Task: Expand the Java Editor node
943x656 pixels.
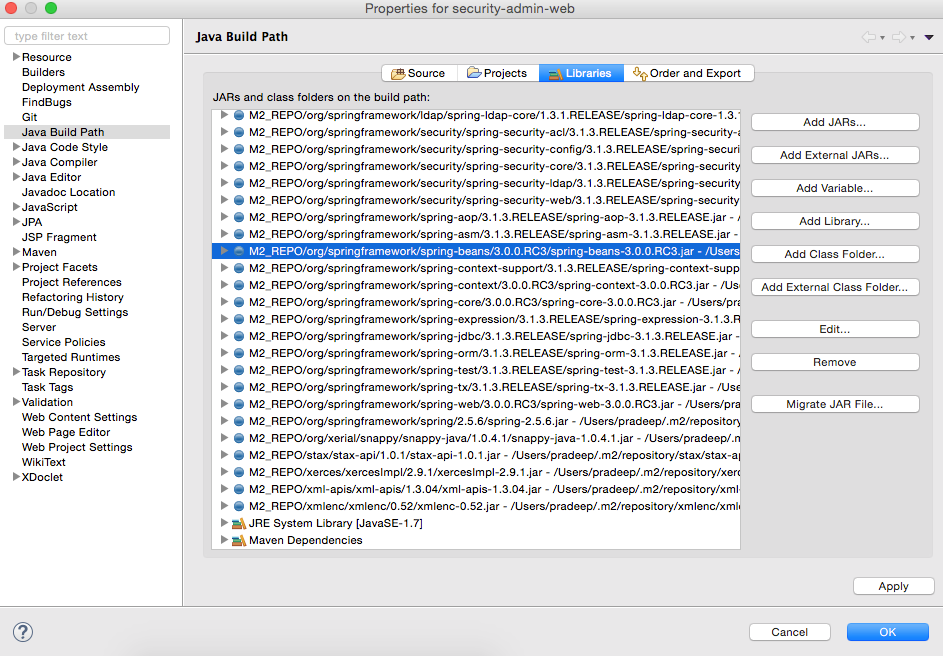Action: (x=16, y=177)
